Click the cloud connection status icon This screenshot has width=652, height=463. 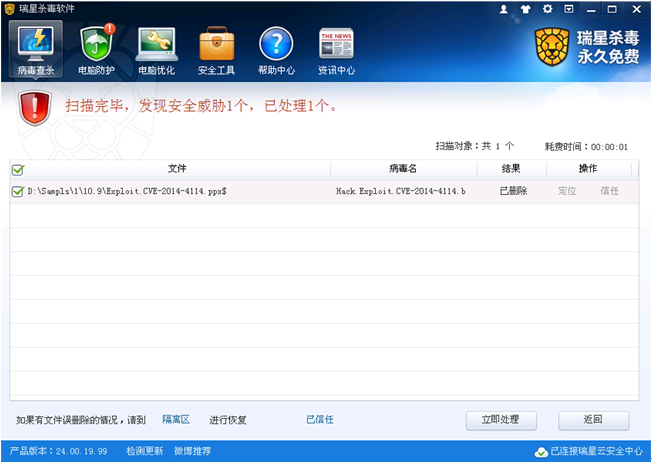tap(541, 452)
